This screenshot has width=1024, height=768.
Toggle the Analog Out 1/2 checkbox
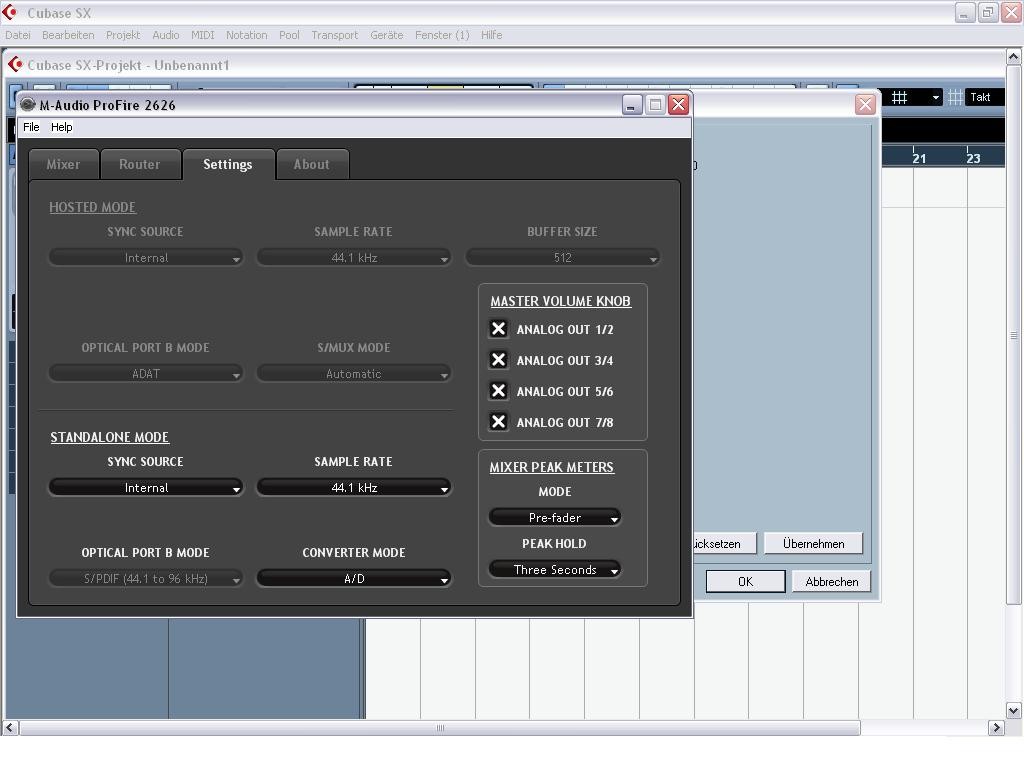(x=498, y=328)
